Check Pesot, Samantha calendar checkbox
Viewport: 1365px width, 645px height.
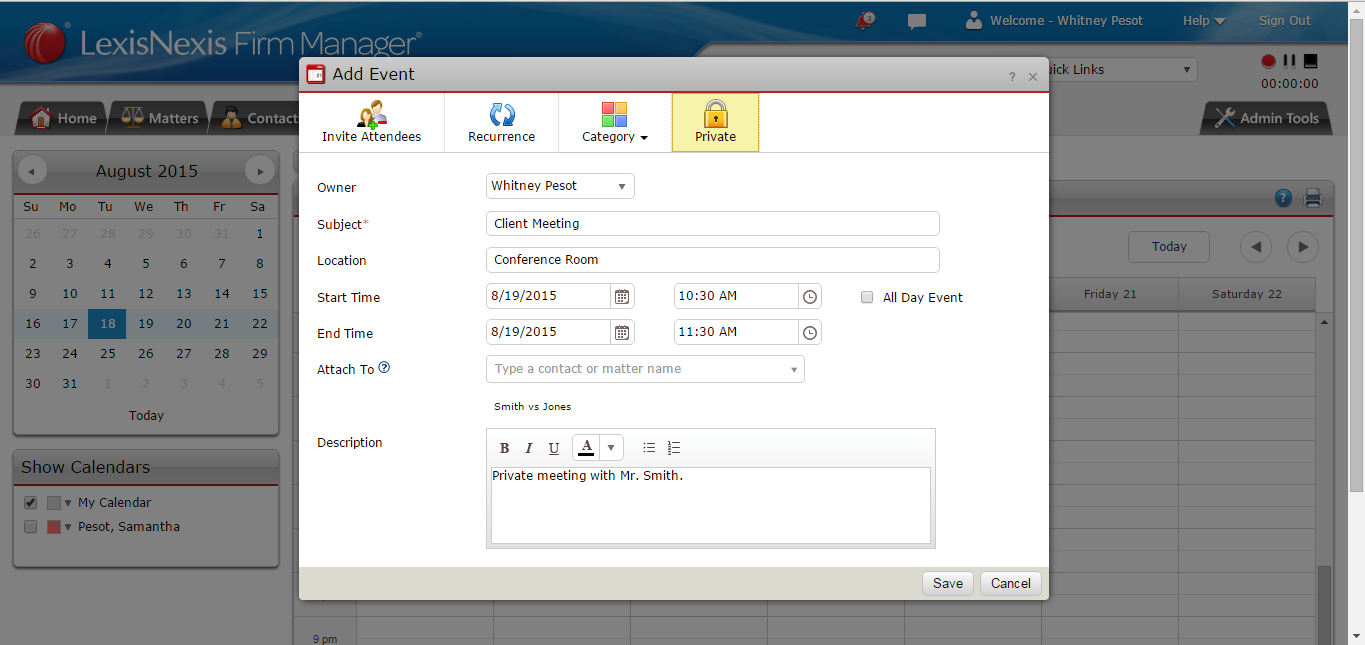click(x=31, y=526)
